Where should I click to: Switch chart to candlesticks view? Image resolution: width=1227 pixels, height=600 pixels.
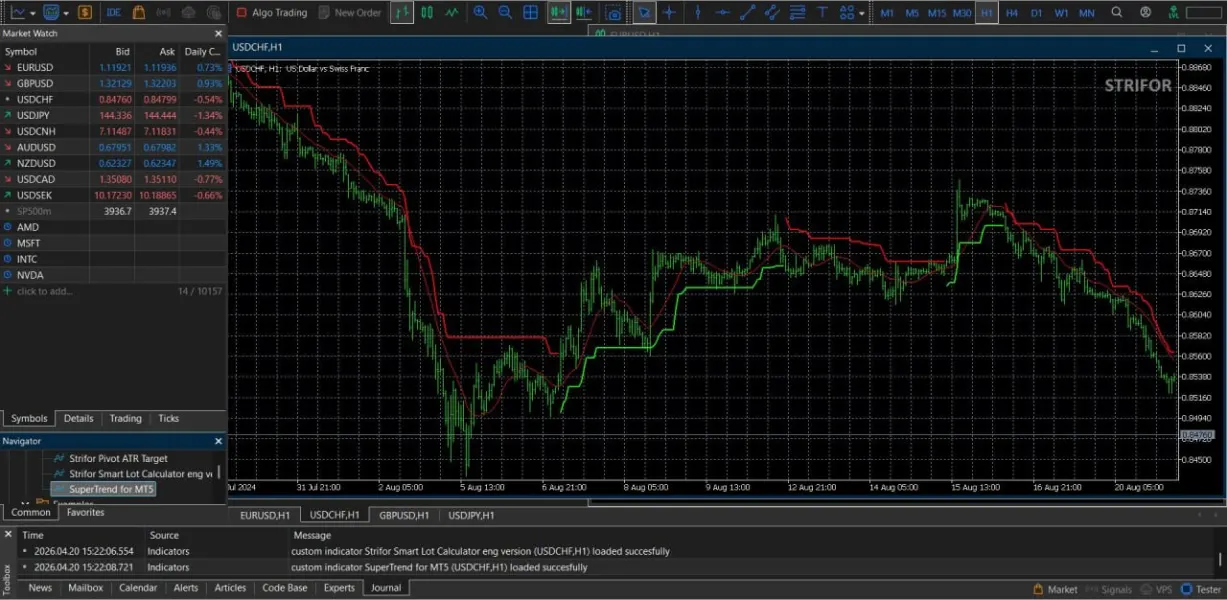coord(427,13)
